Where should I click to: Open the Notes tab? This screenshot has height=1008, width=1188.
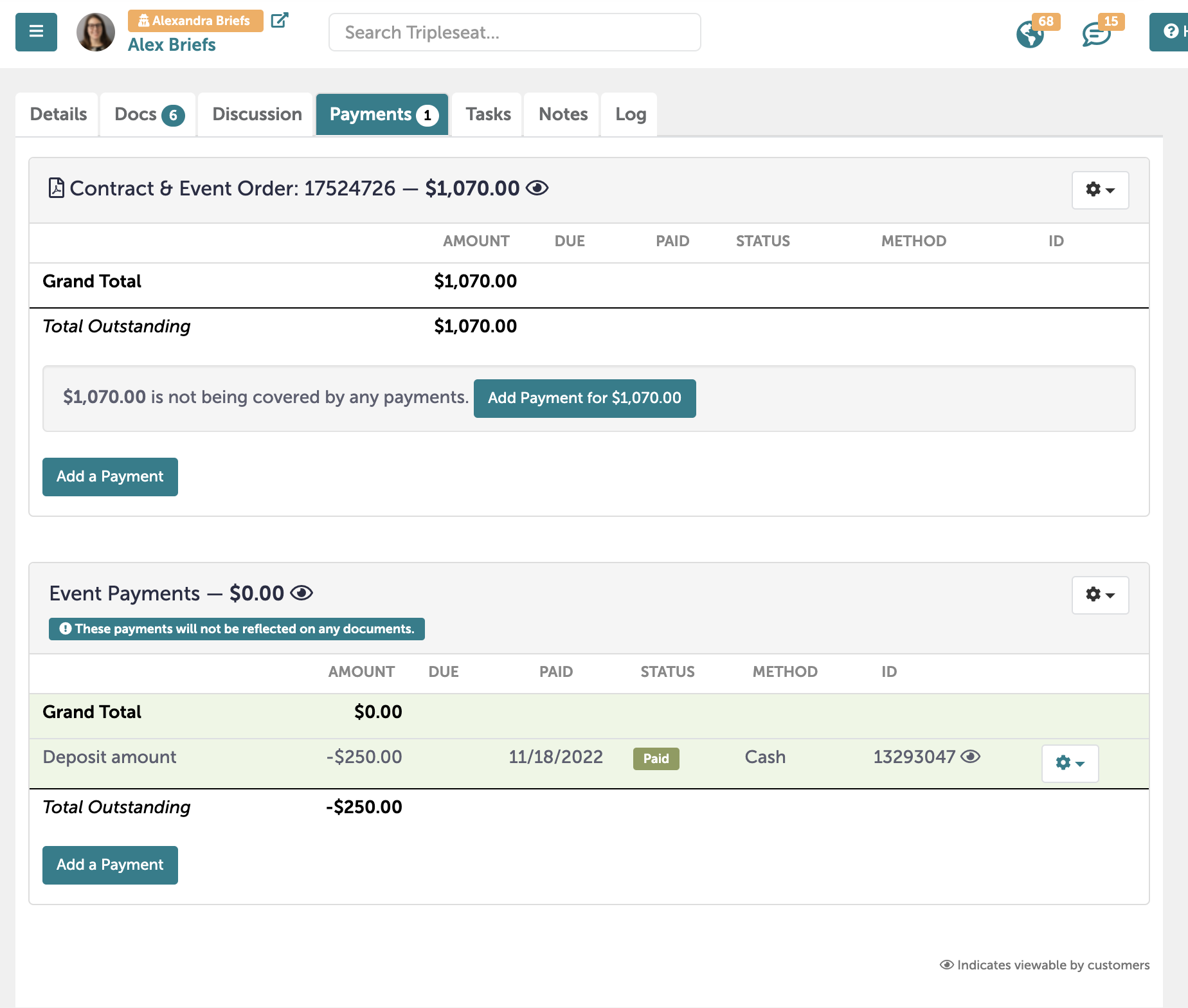click(x=561, y=114)
